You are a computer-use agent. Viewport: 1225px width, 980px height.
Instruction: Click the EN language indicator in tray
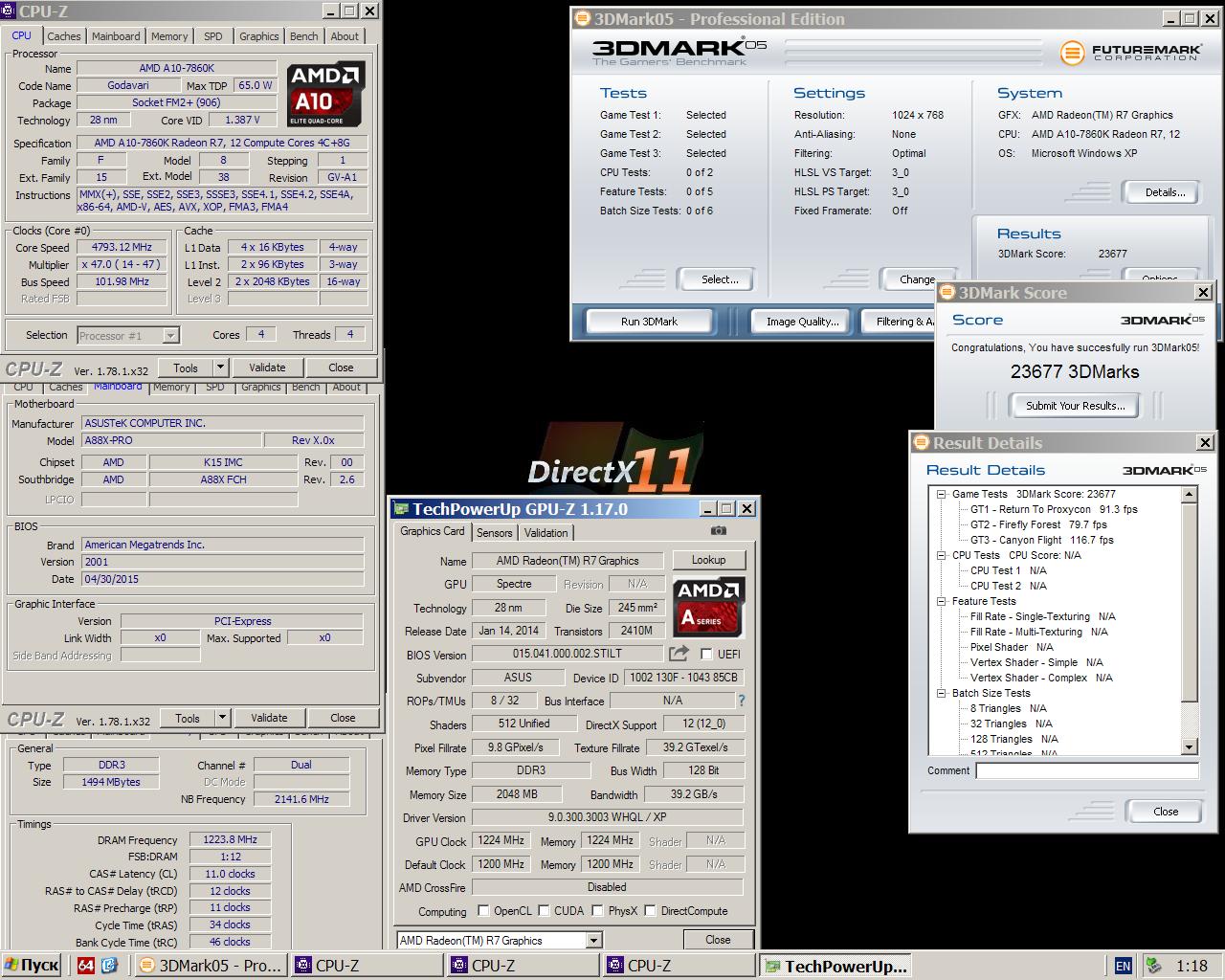click(1124, 966)
